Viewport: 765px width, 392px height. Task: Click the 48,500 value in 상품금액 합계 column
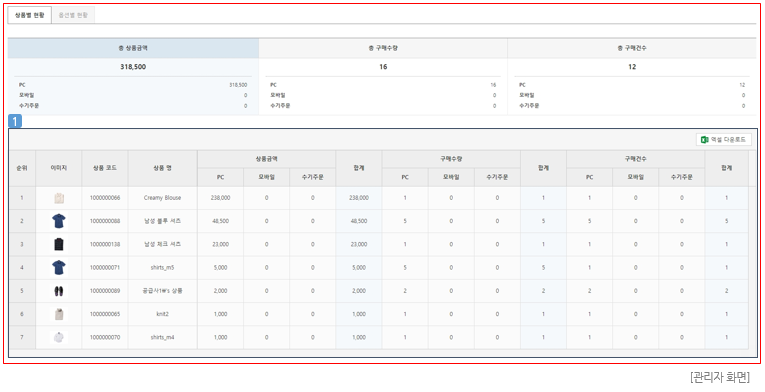(359, 221)
